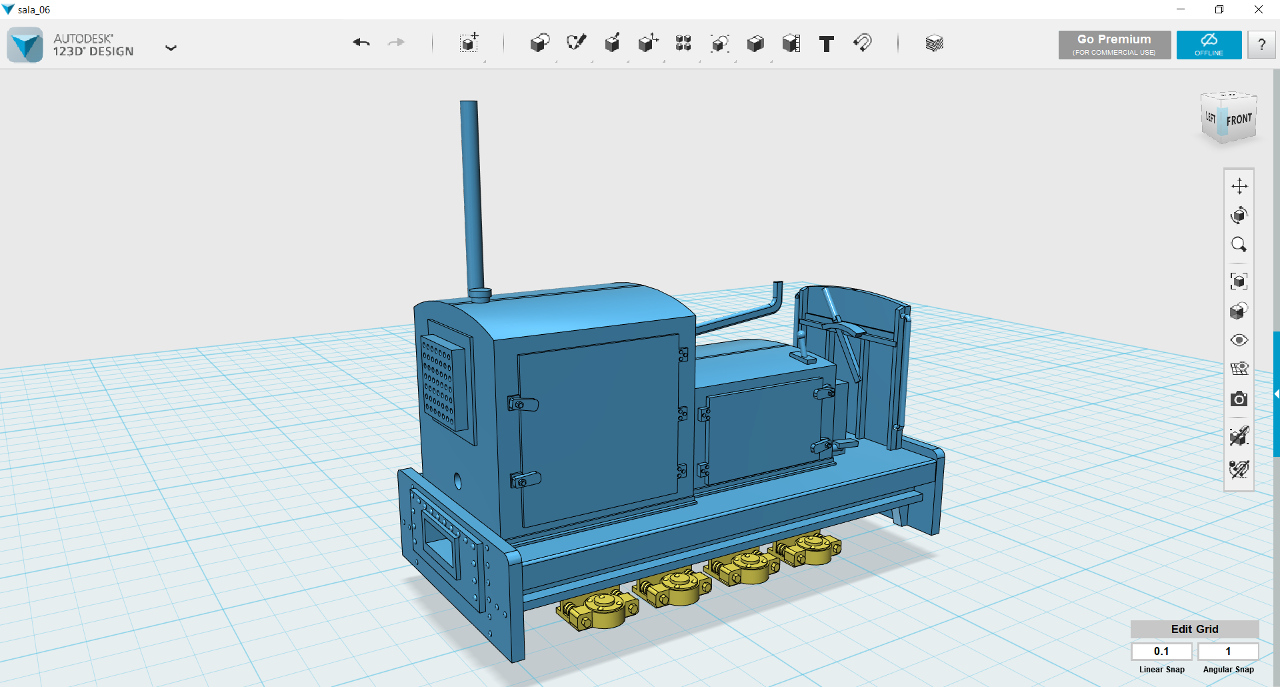Click the Go Premium button
Image resolution: width=1280 pixels, height=687 pixels.
point(1114,45)
